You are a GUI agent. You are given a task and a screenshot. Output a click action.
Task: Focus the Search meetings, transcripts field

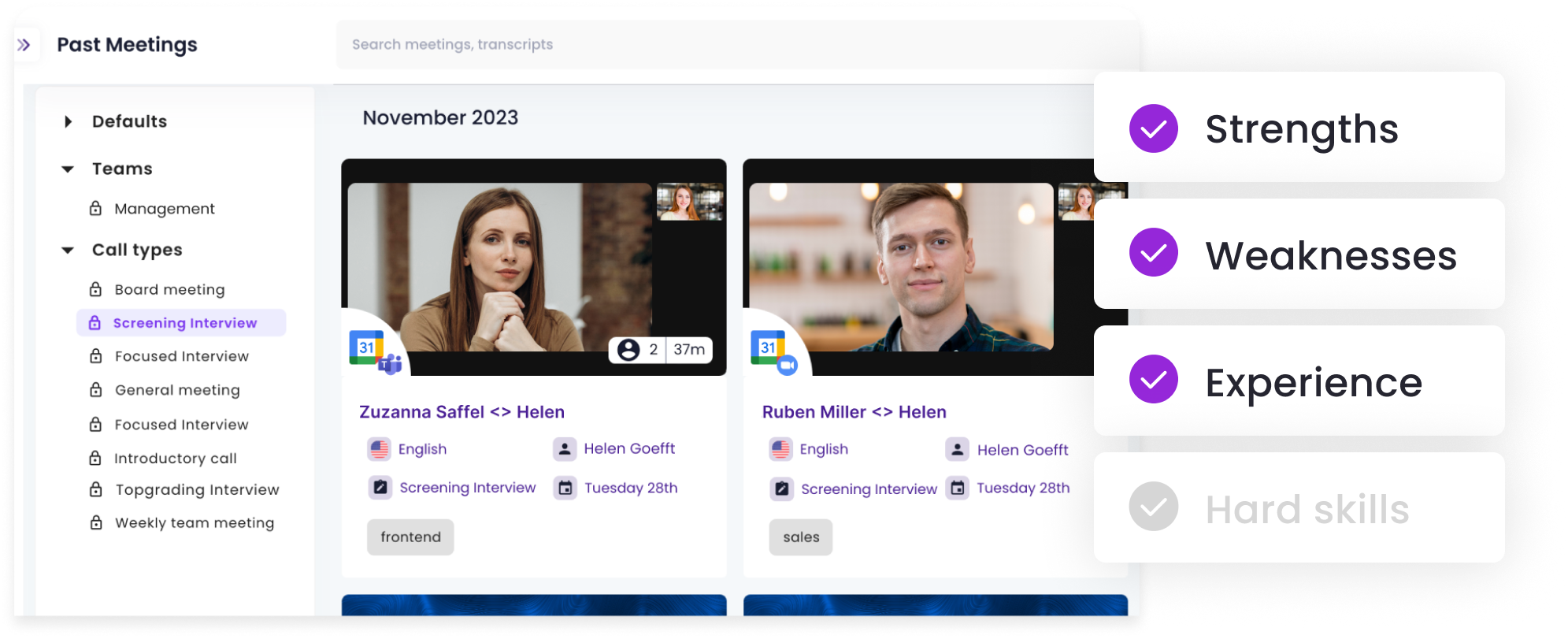[709, 45]
